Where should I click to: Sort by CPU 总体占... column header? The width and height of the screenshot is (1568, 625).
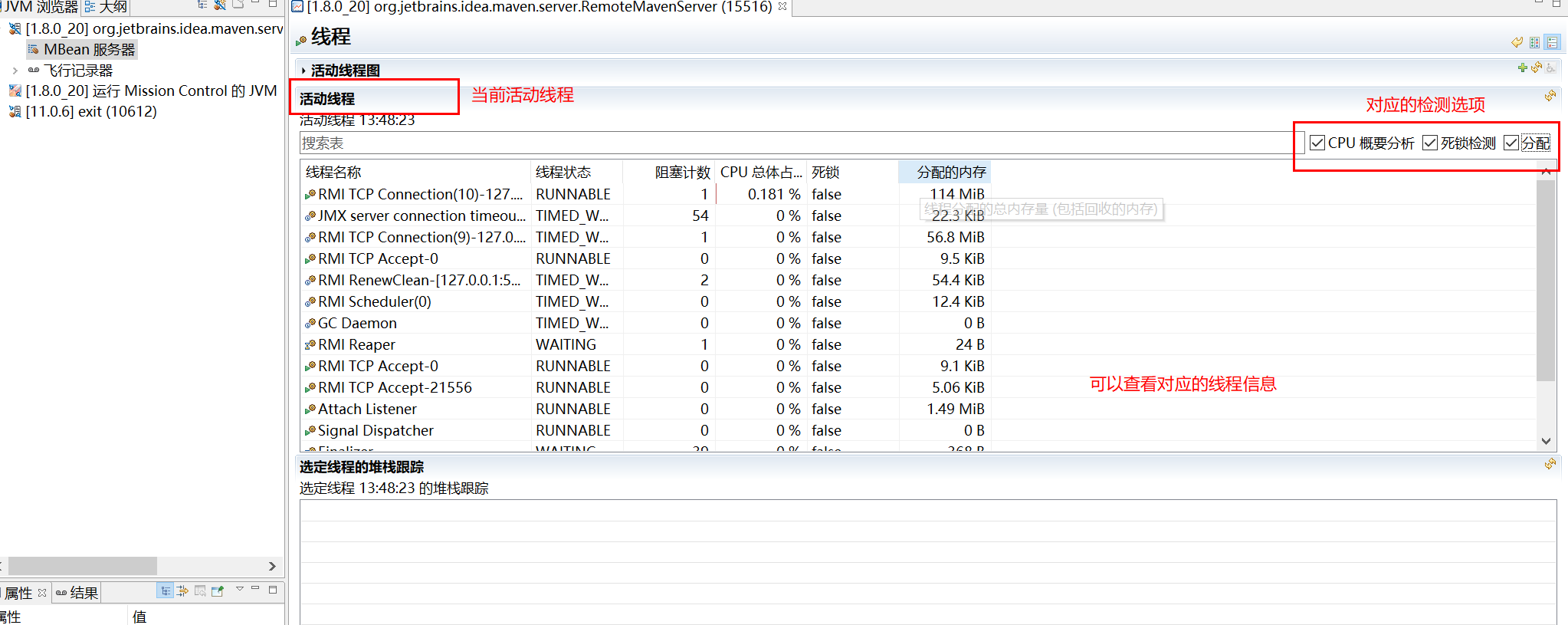click(x=761, y=173)
